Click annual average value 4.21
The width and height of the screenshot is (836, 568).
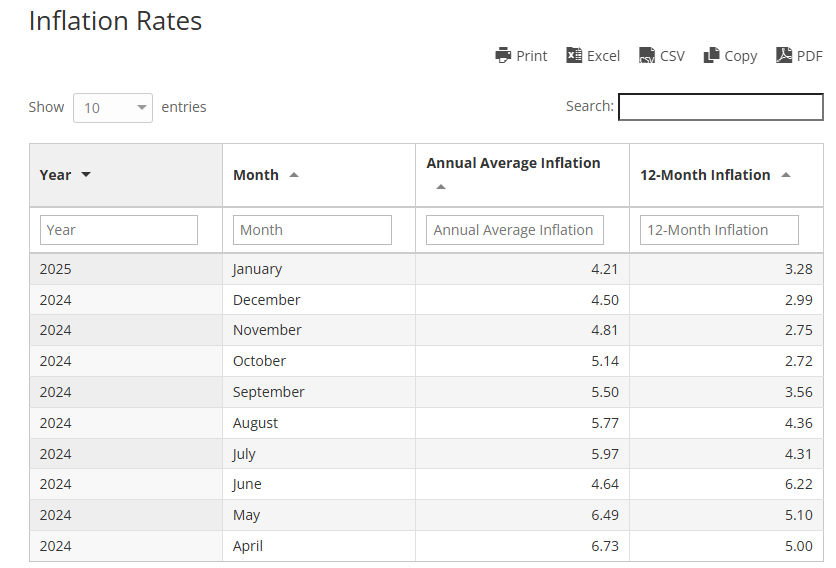click(x=605, y=269)
